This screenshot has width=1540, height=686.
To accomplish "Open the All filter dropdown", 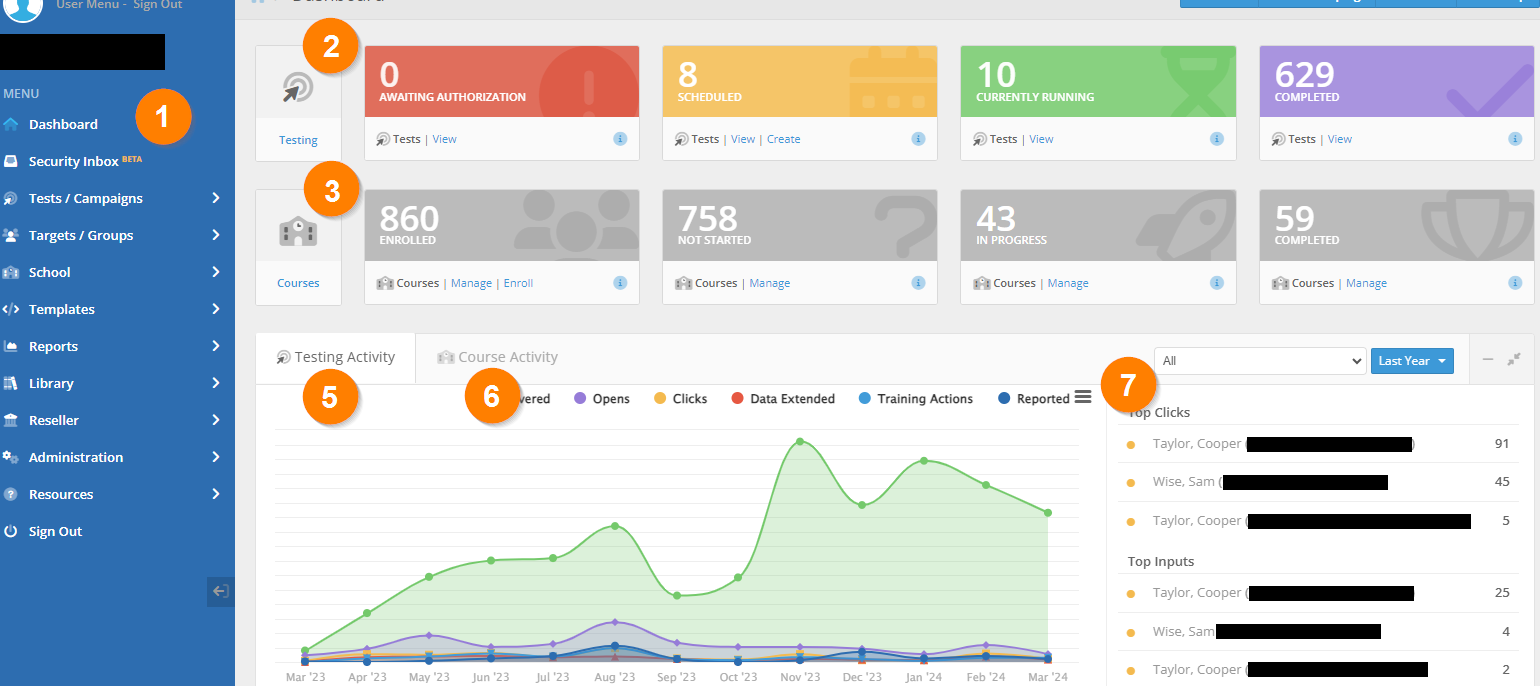I will pyautogui.click(x=1260, y=361).
